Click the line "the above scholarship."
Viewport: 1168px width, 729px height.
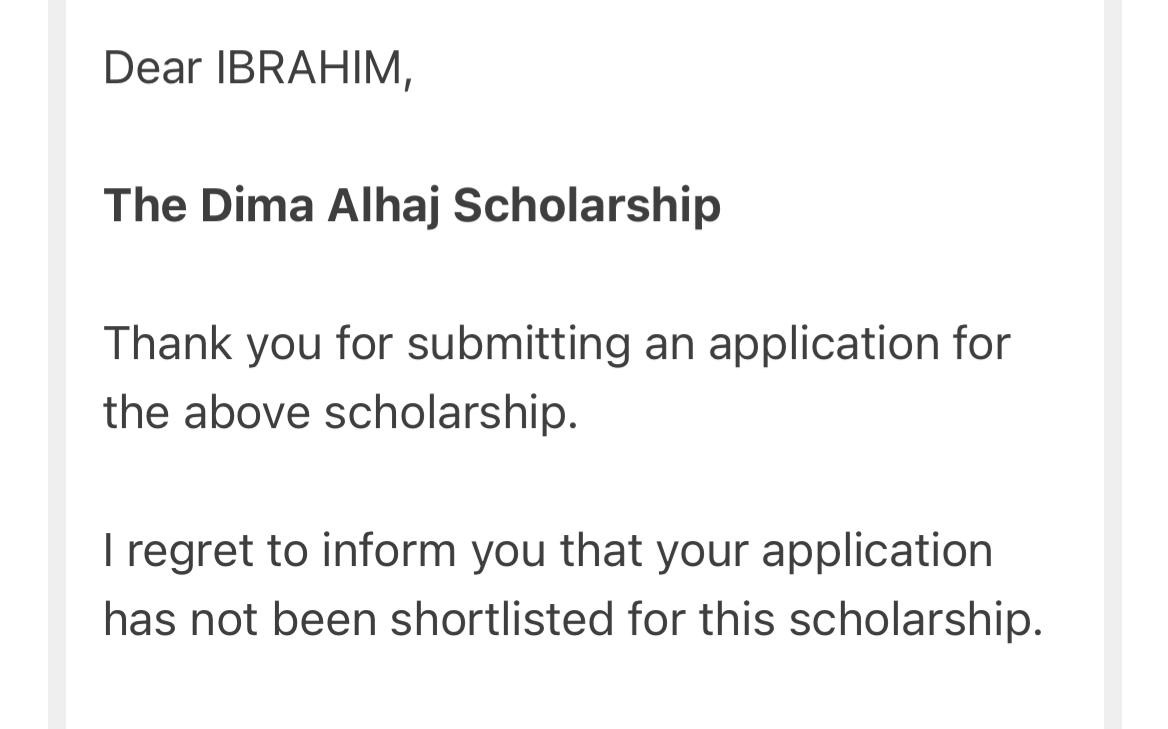tap(340, 412)
